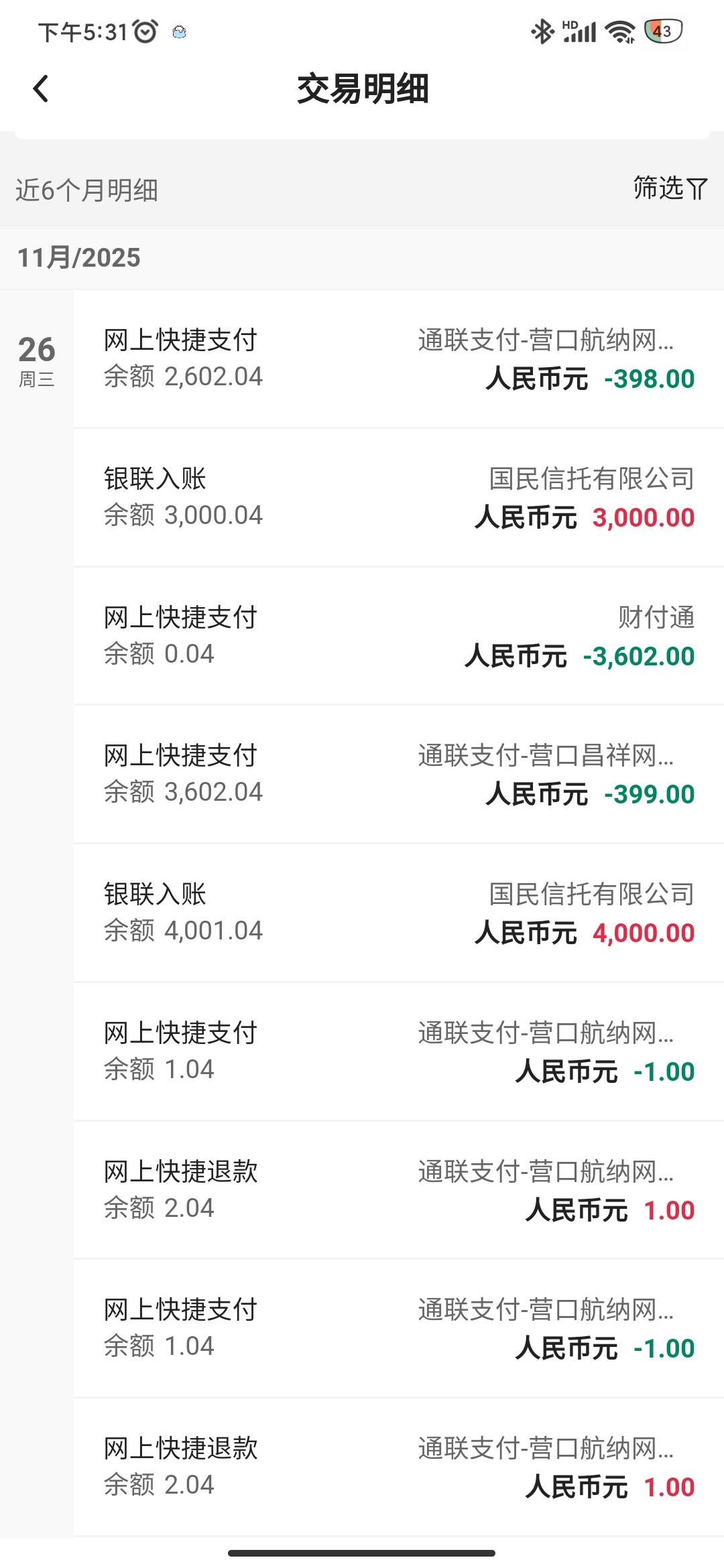This screenshot has width=724, height=1568.
Task: View the -399.00 营口昌祥 payment details
Action: pos(398,775)
